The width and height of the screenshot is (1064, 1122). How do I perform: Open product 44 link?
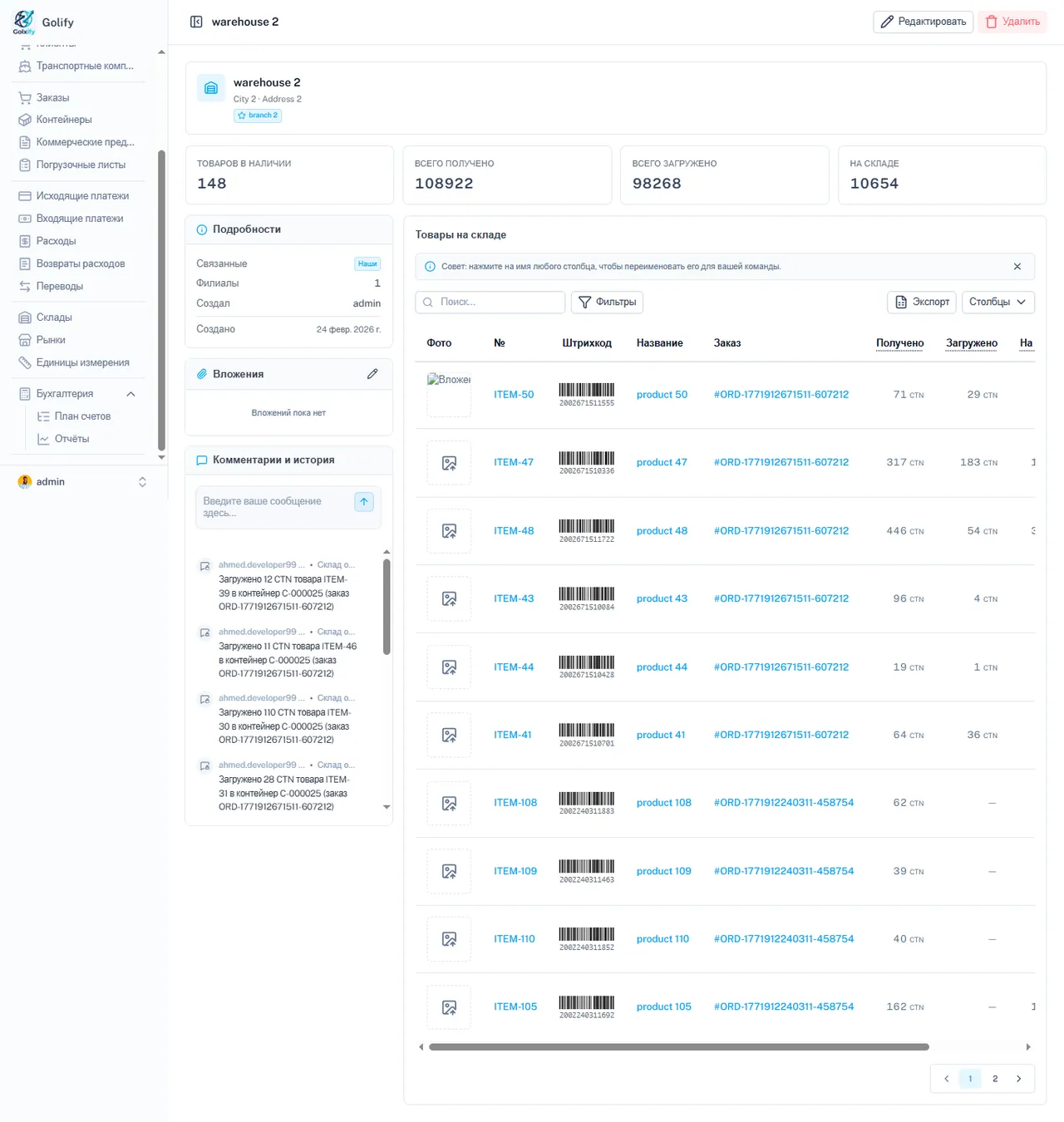tap(662, 667)
